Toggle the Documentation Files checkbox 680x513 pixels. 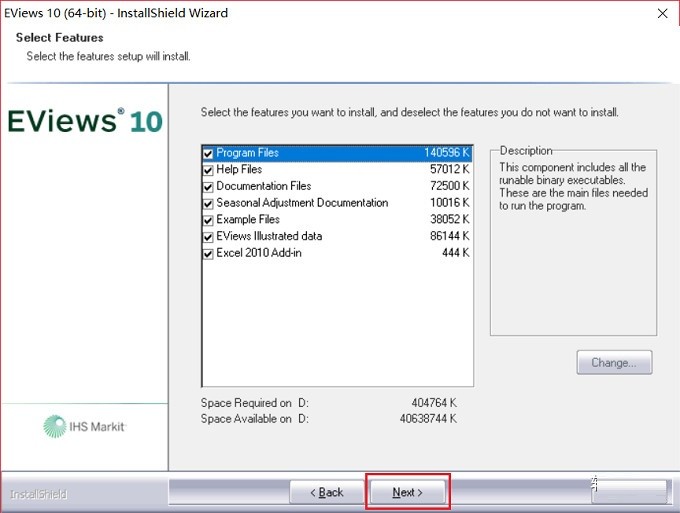click(208, 187)
